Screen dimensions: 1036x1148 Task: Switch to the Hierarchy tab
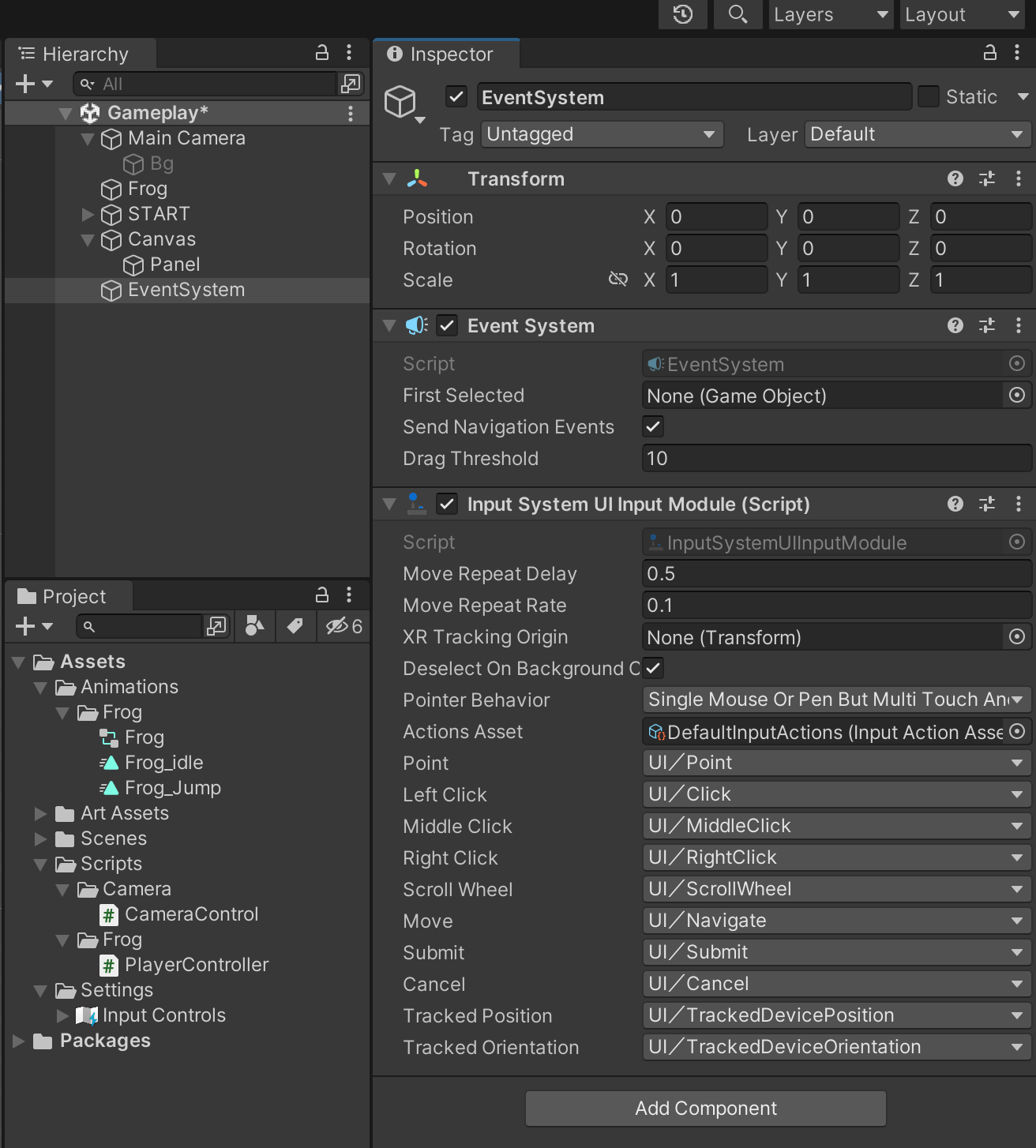[81, 54]
